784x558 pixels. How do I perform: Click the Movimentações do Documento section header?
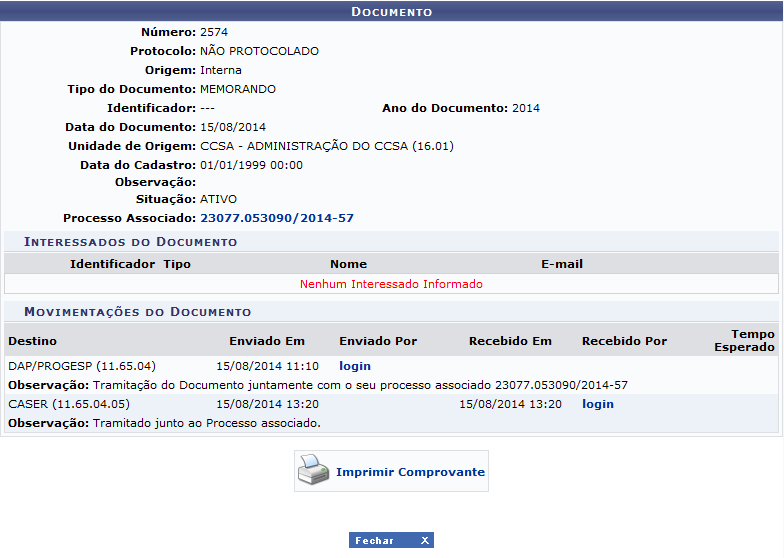(138, 312)
